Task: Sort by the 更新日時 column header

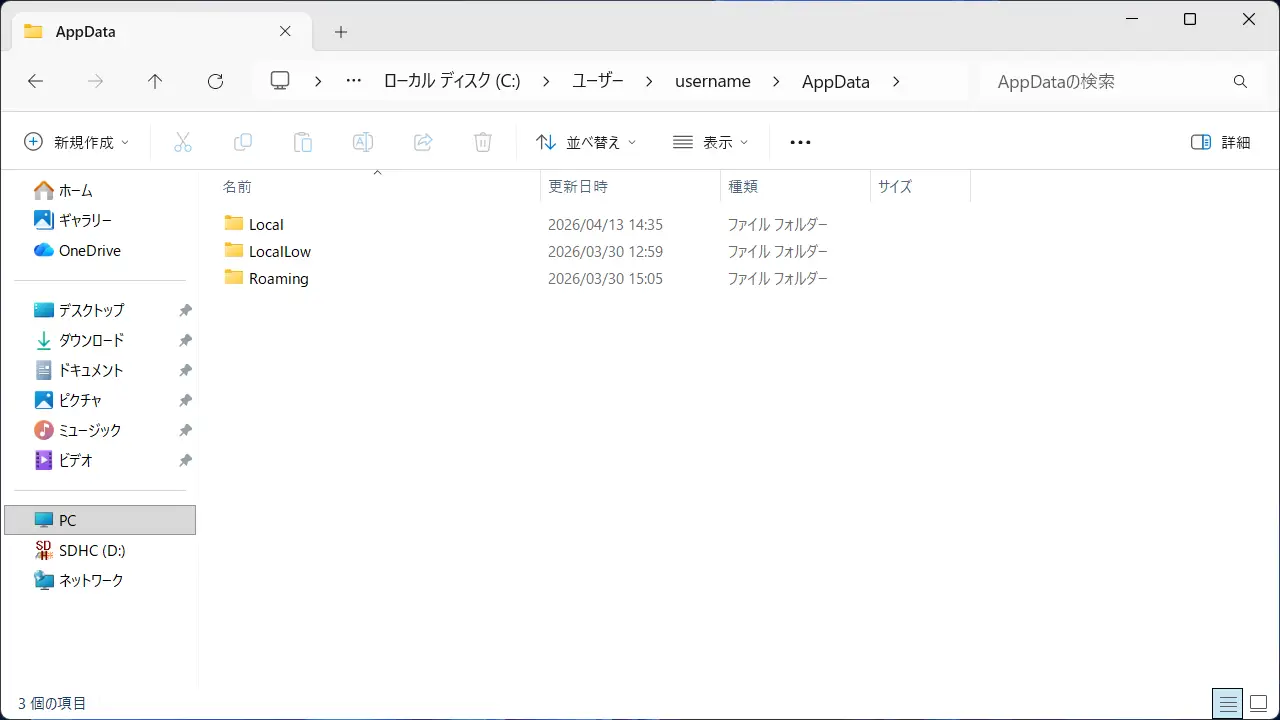Action: pyautogui.click(x=630, y=186)
